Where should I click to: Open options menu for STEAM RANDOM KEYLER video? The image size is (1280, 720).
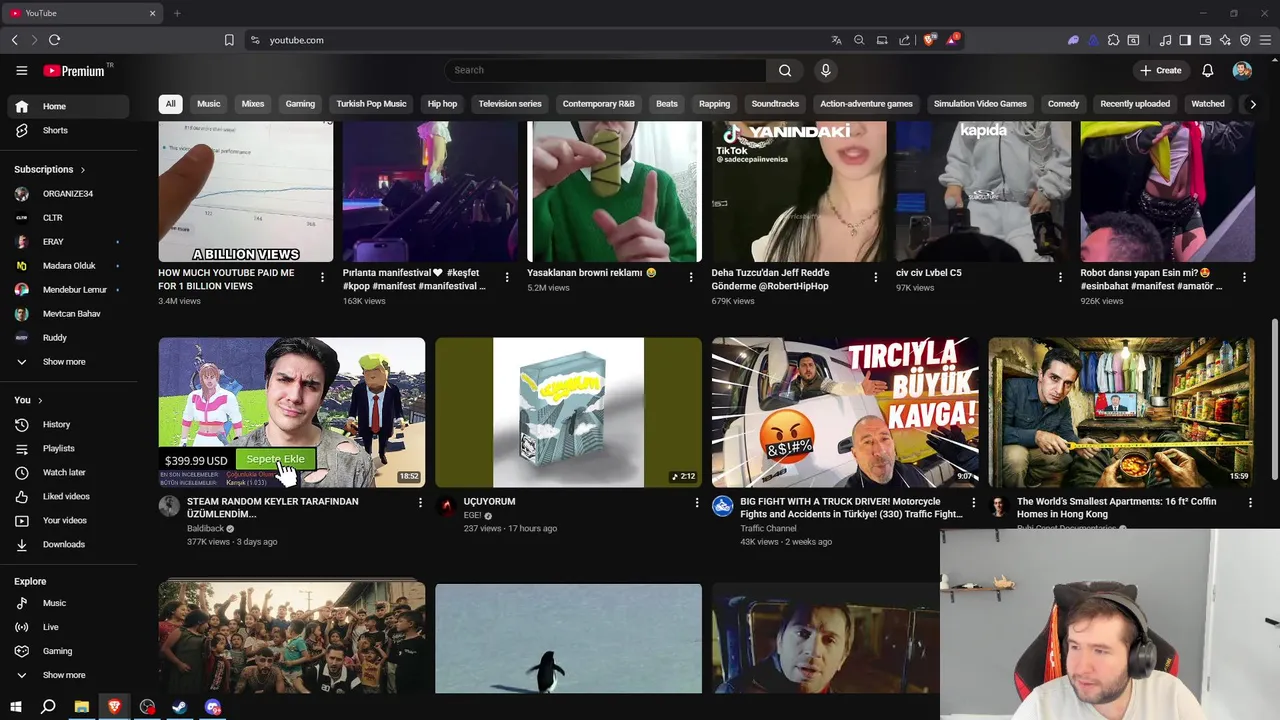(x=420, y=503)
